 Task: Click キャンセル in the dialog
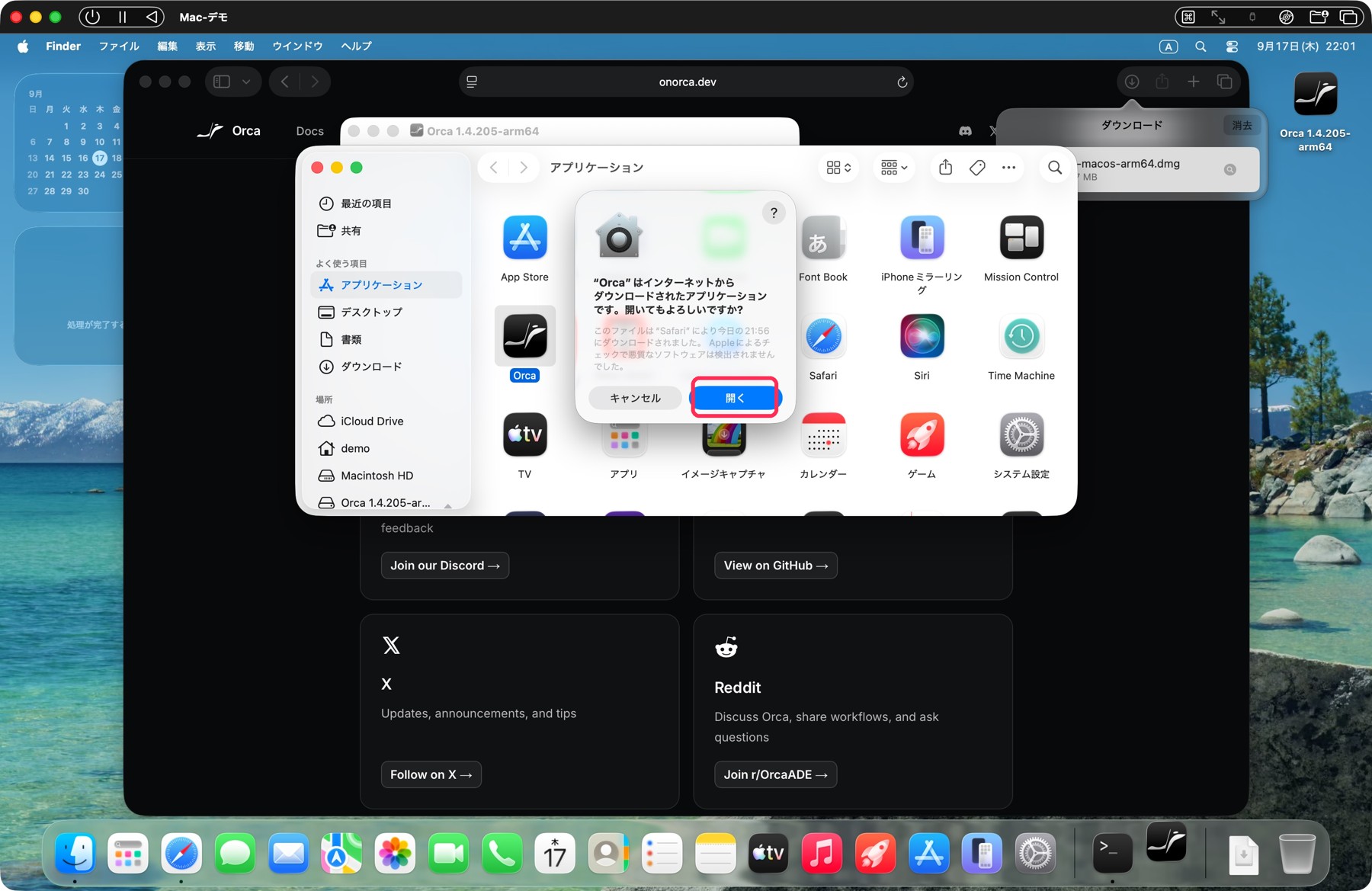pos(635,398)
